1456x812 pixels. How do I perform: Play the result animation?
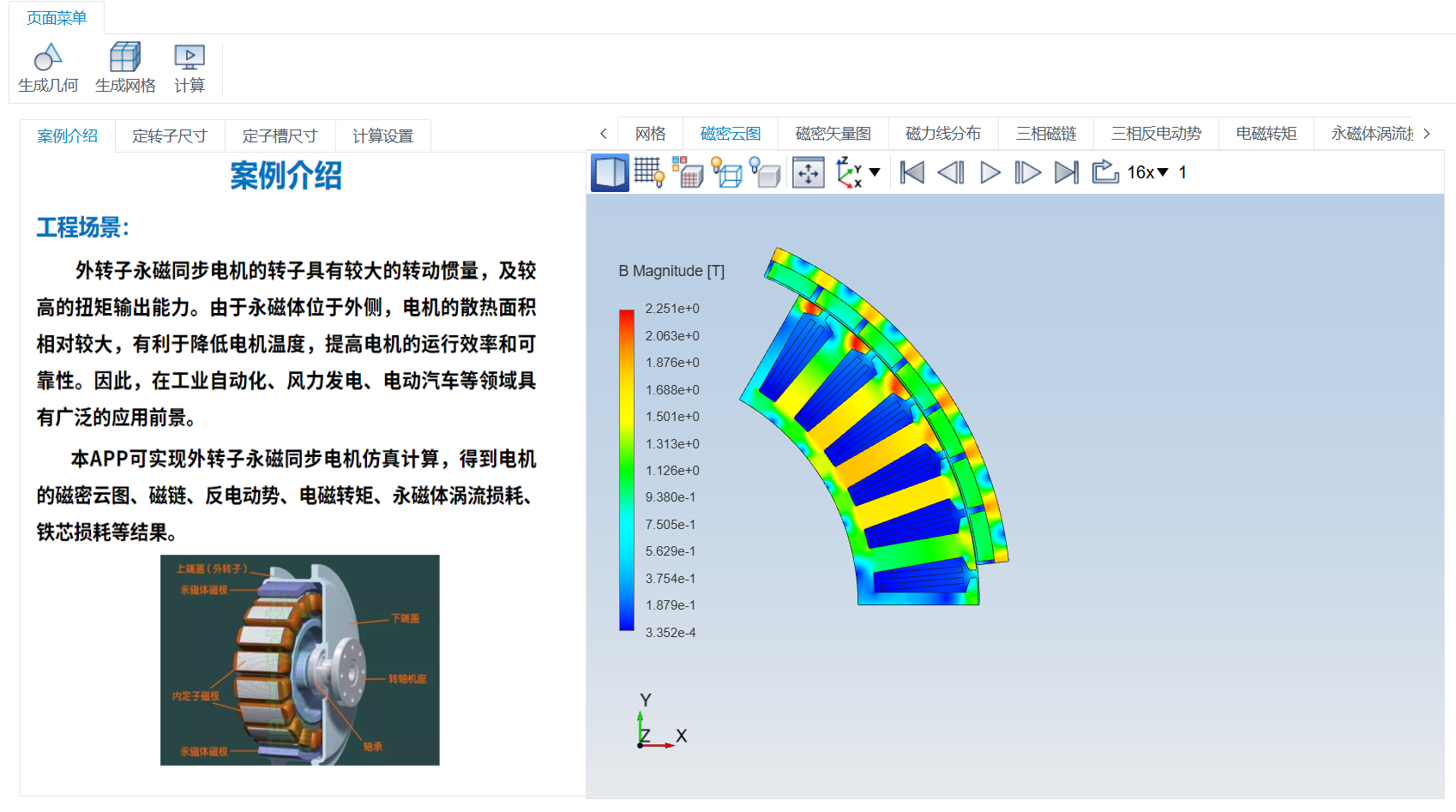(x=990, y=172)
